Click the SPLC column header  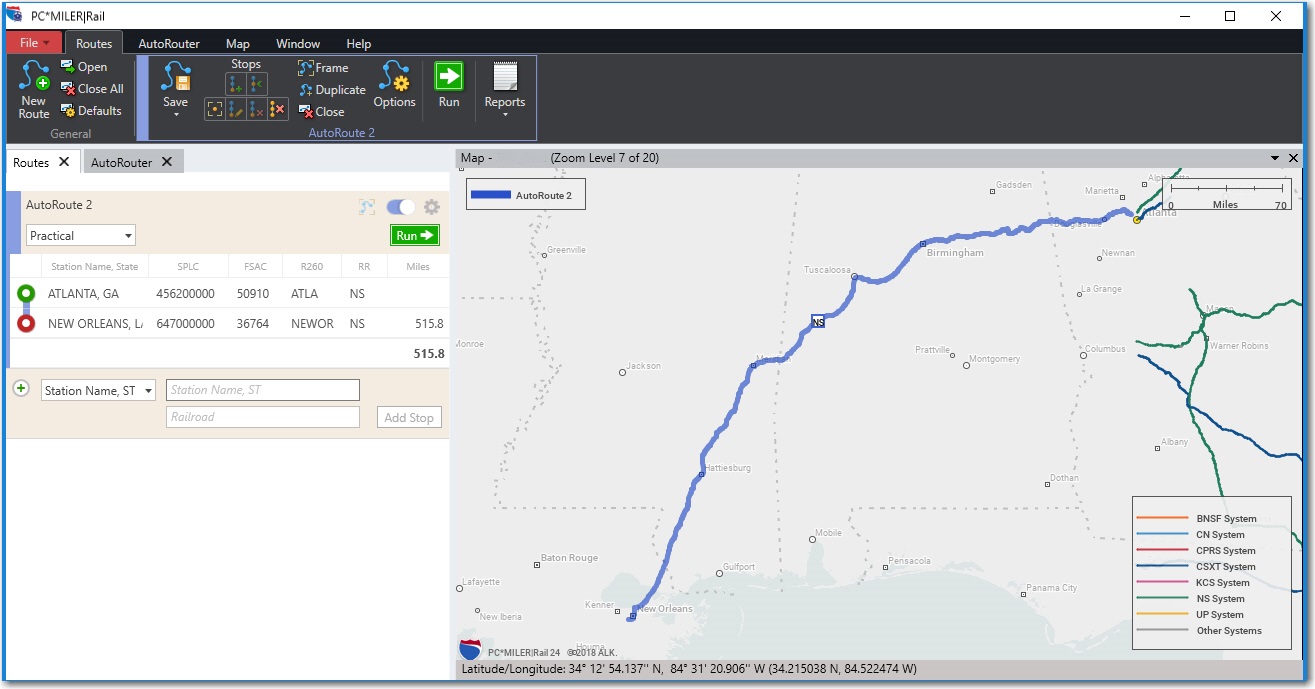pos(188,267)
